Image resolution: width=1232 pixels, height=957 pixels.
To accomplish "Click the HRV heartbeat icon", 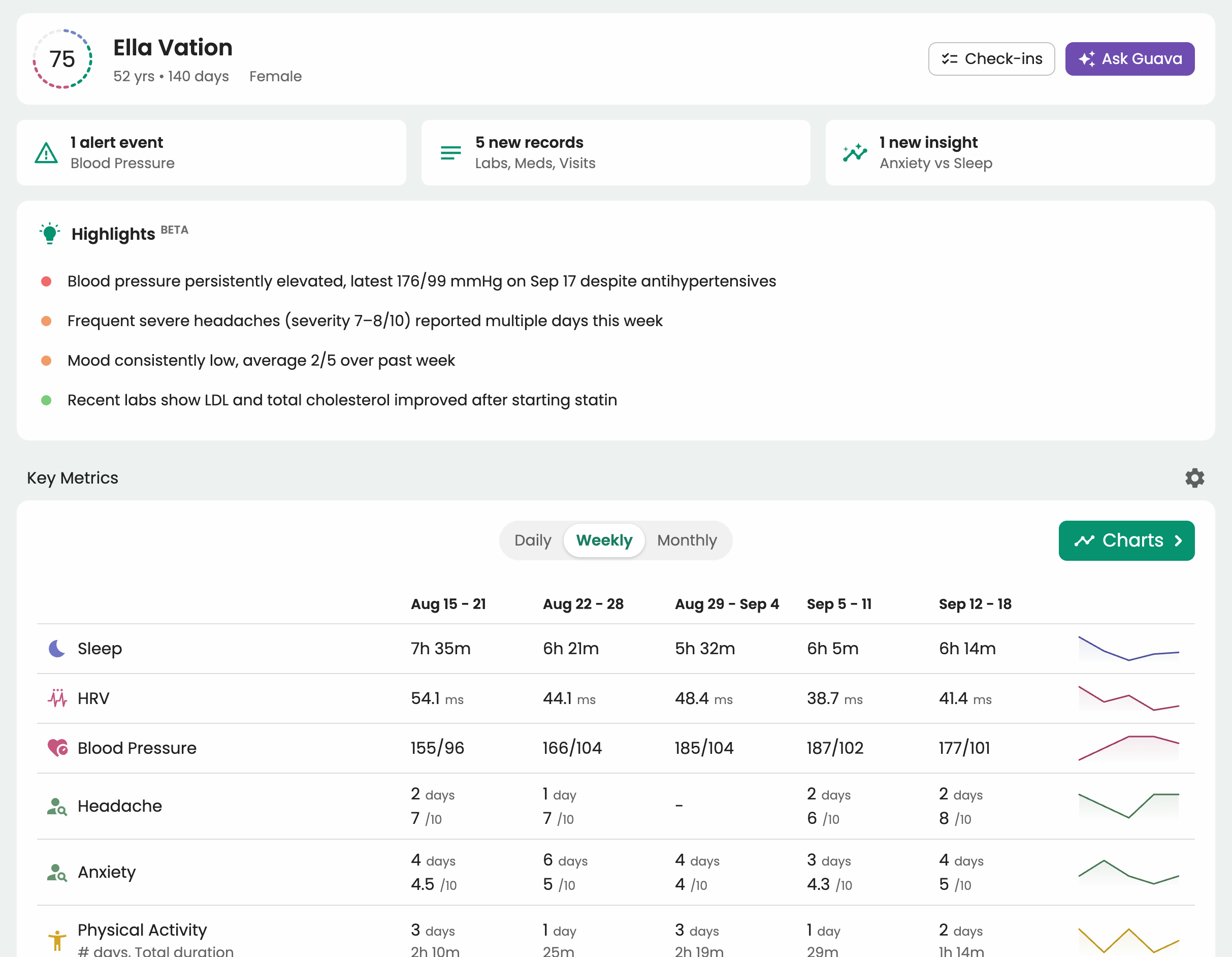I will tap(57, 698).
